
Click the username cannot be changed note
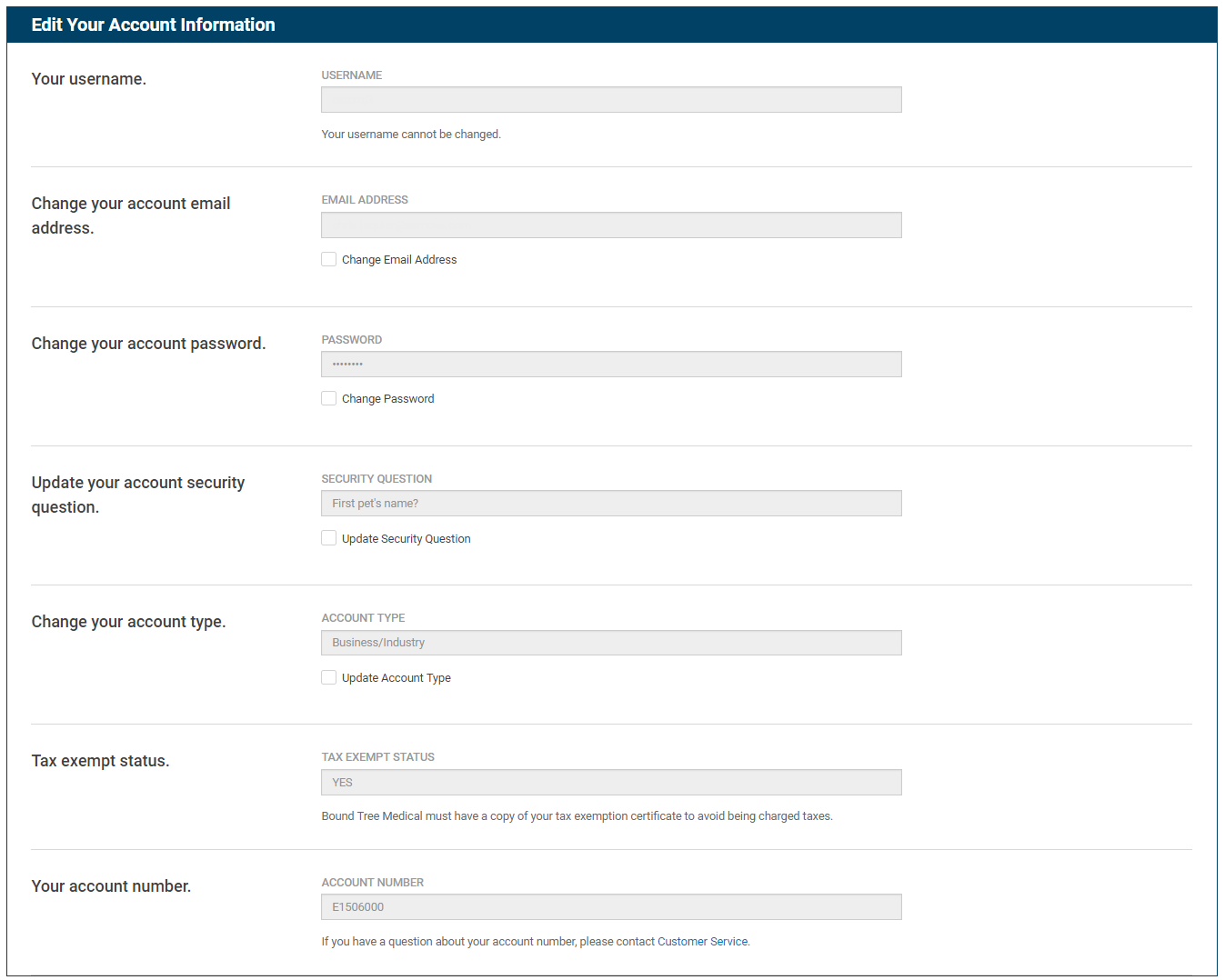click(411, 134)
